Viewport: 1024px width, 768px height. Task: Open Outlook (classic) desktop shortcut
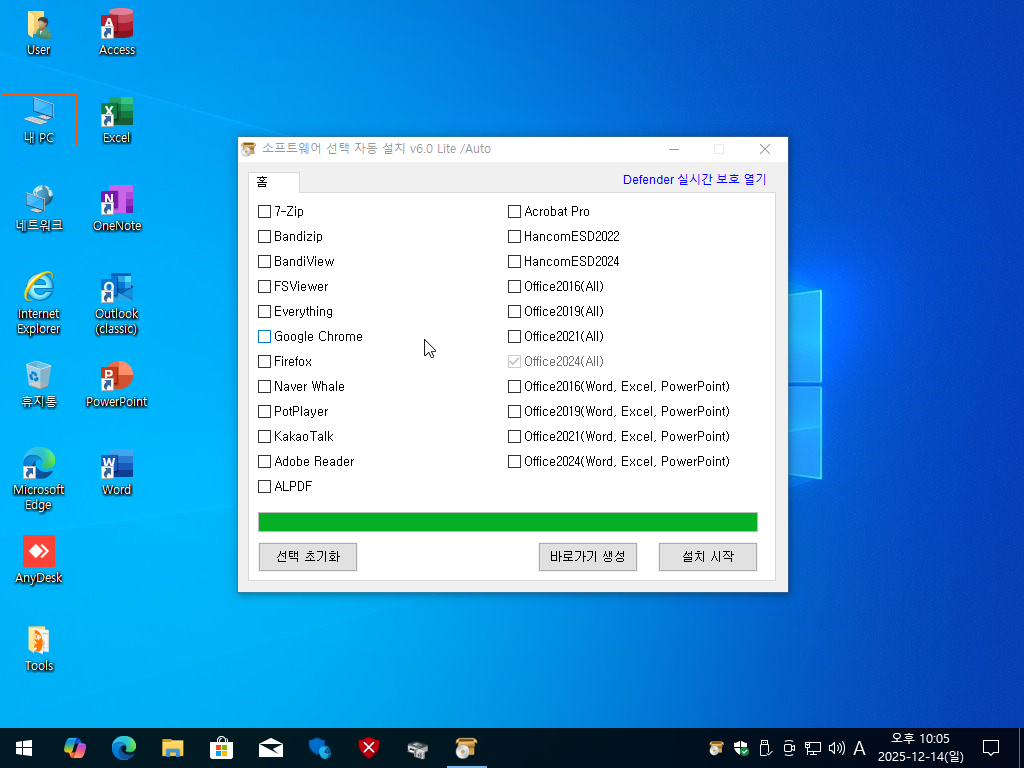pos(117,303)
